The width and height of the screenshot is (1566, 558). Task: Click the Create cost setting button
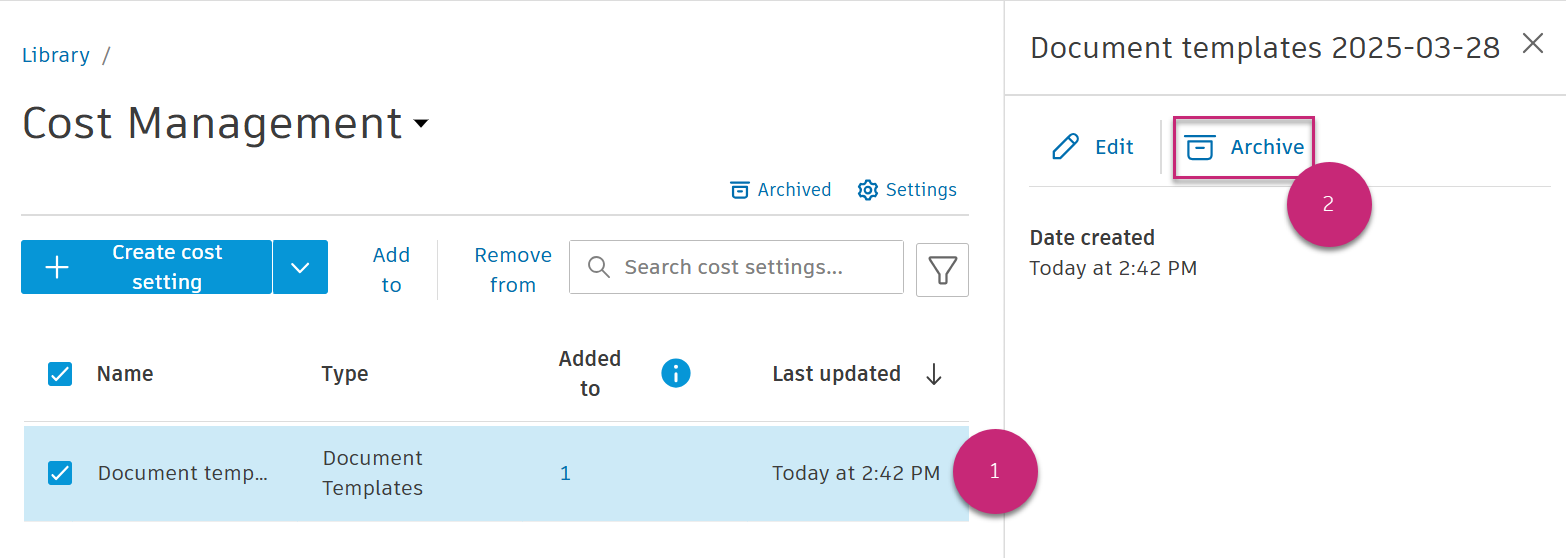[x=146, y=267]
